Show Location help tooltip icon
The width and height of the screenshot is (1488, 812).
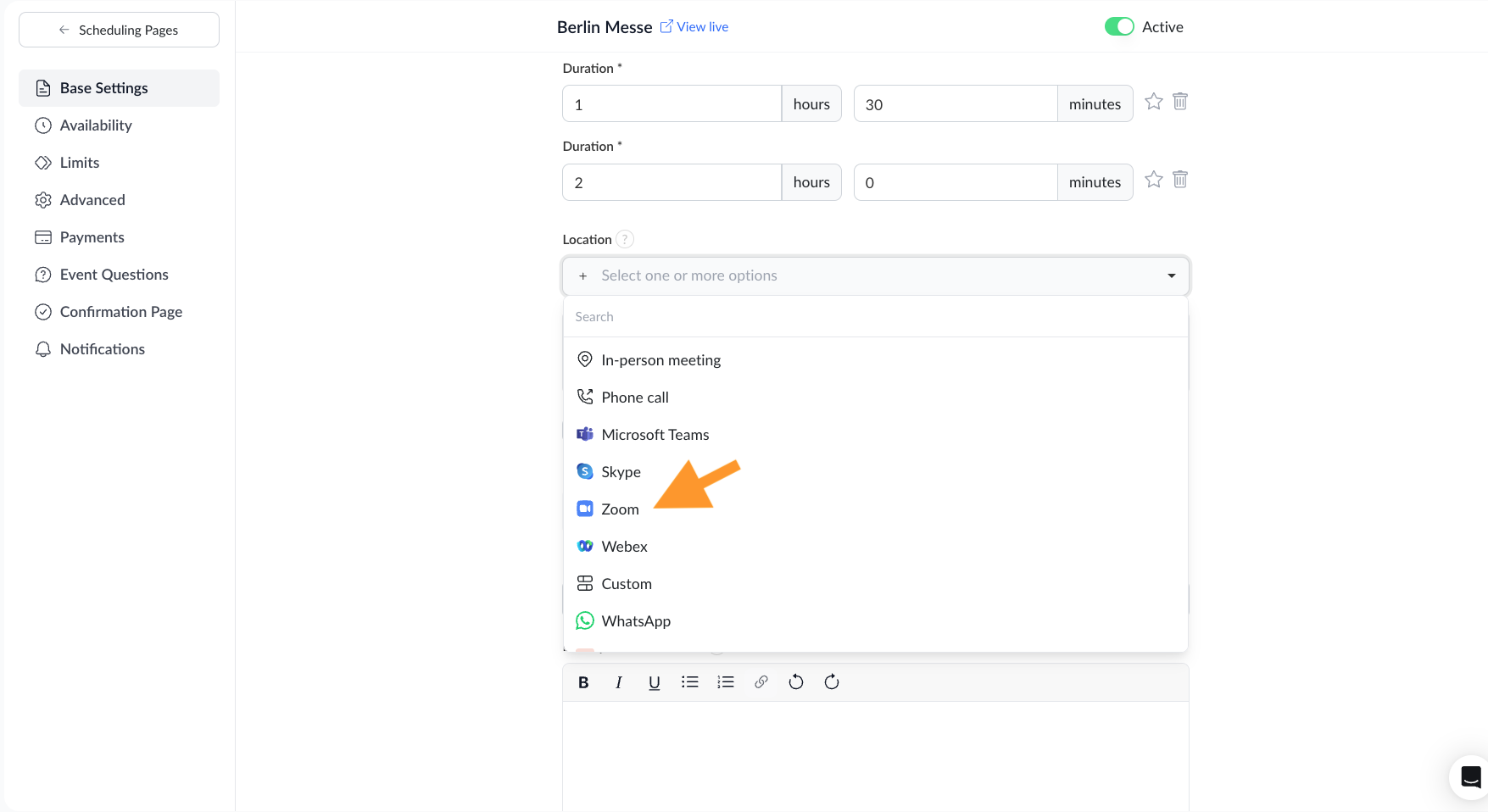tap(625, 239)
